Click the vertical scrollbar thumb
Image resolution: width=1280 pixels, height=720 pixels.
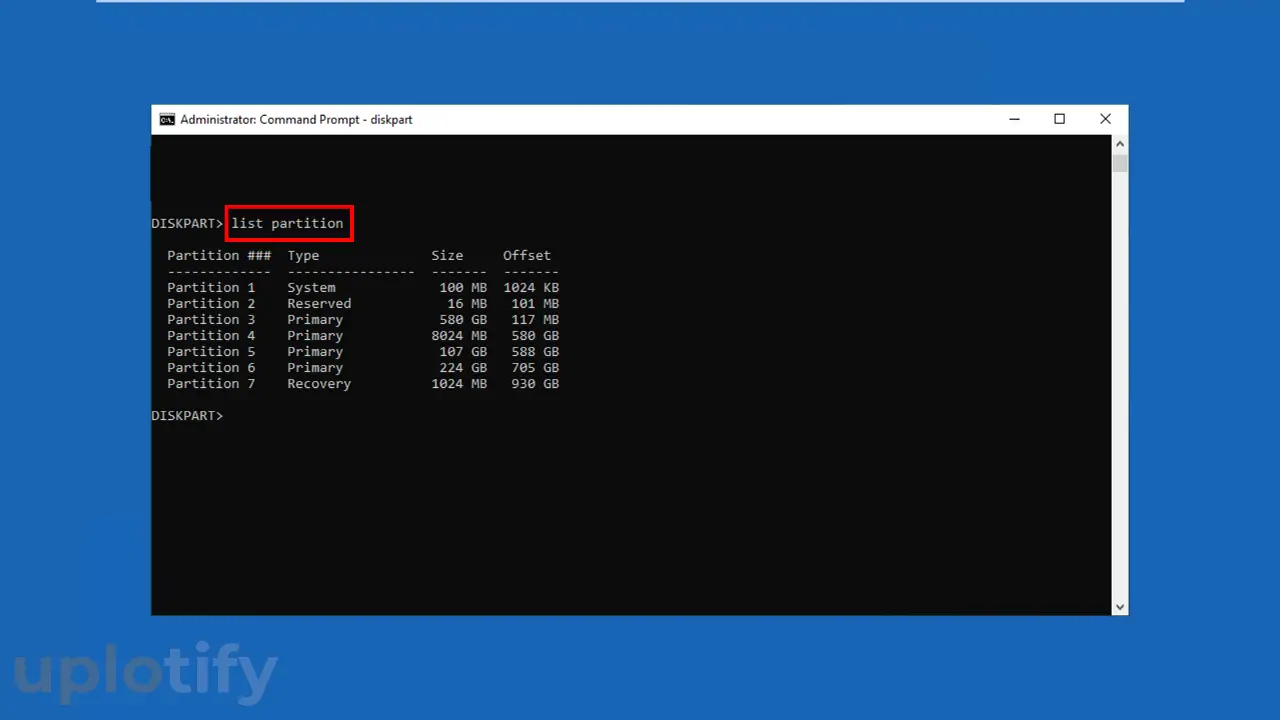tap(1120, 163)
